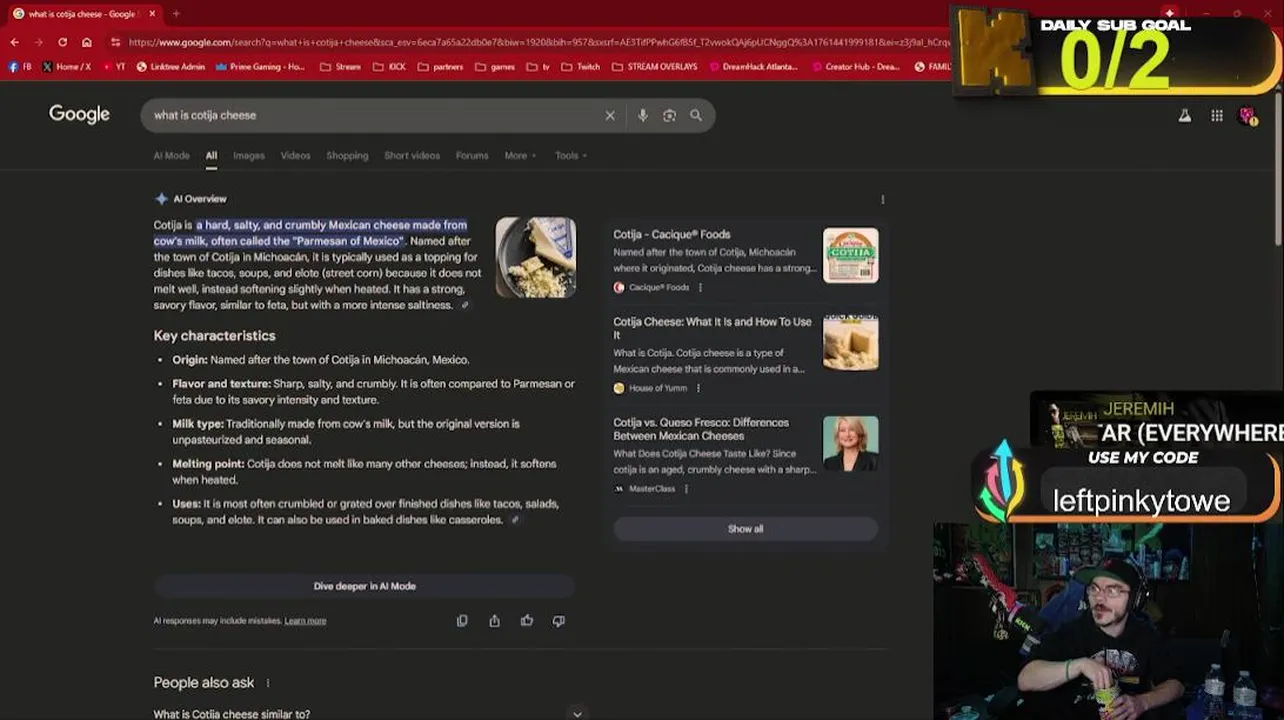Open the FB bookmark
Screen dimensions: 1284x720
pos(20,67)
